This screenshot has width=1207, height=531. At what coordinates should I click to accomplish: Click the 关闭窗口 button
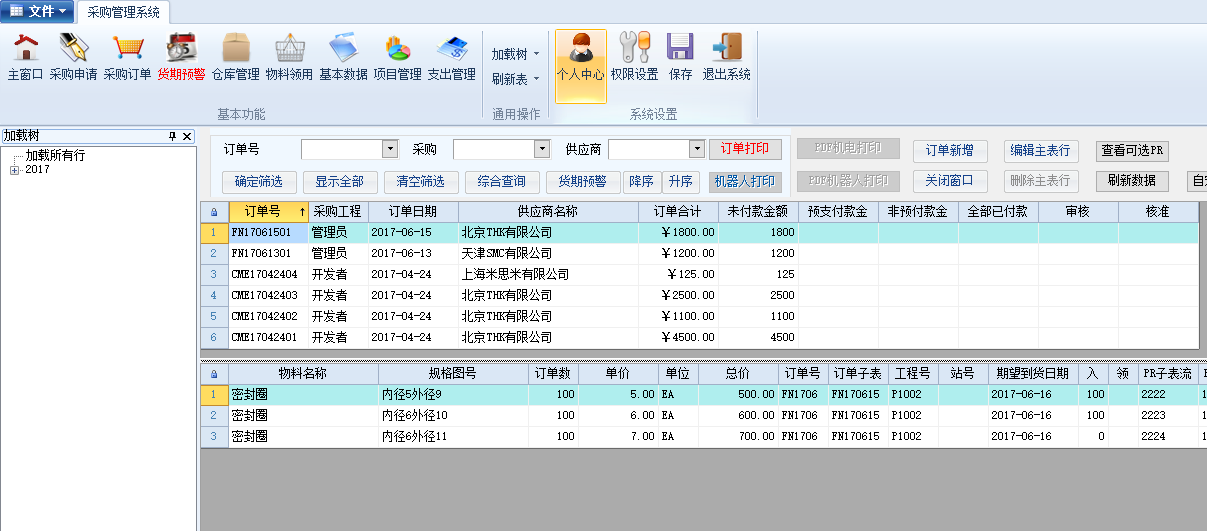pyautogui.click(x=950, y=182)
